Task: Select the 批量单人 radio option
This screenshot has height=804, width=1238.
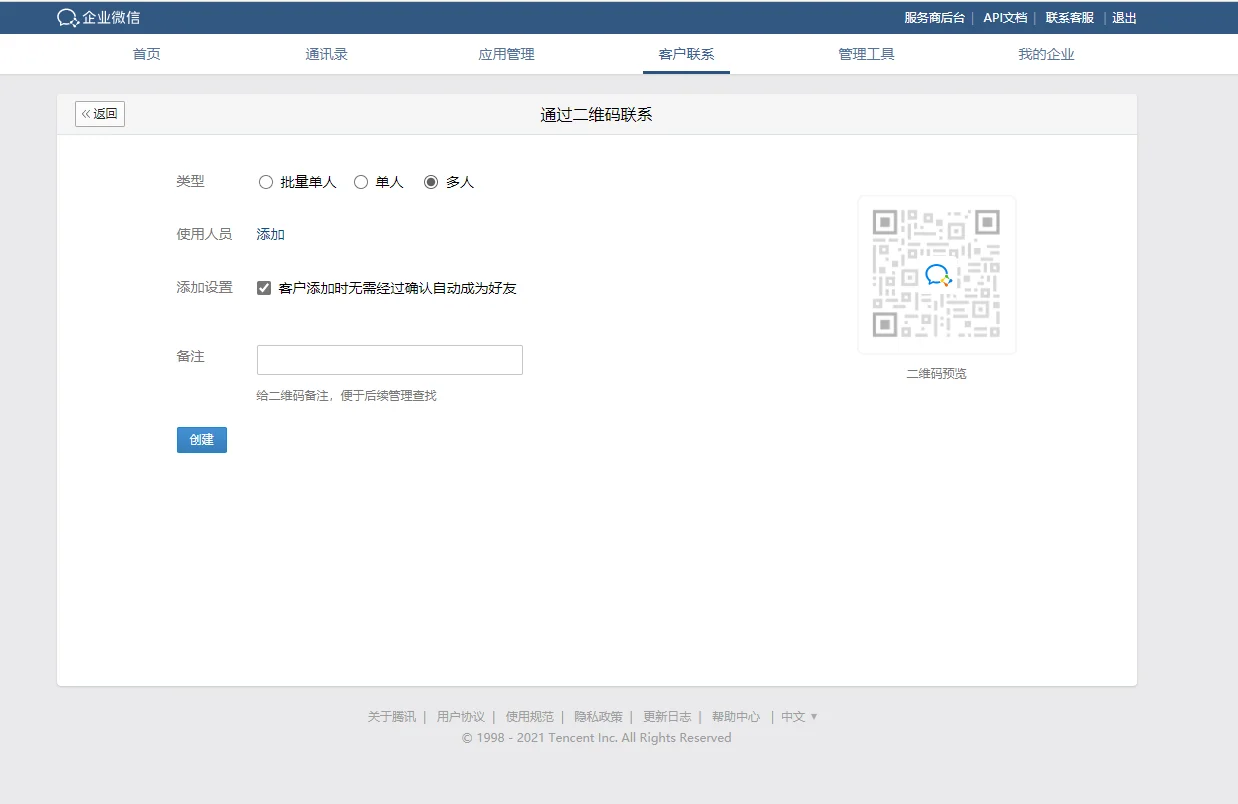Action: click(266, 182)
